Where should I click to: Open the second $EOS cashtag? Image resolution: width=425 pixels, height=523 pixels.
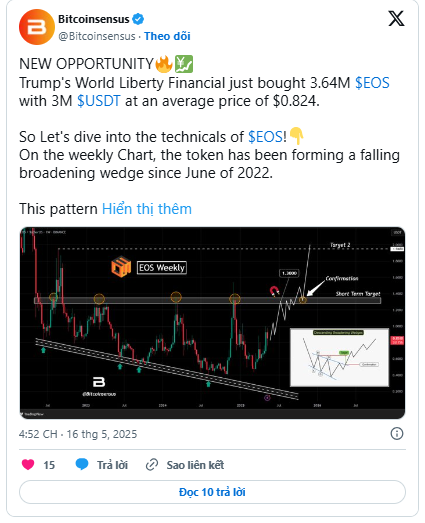click(x=266, y=137)
